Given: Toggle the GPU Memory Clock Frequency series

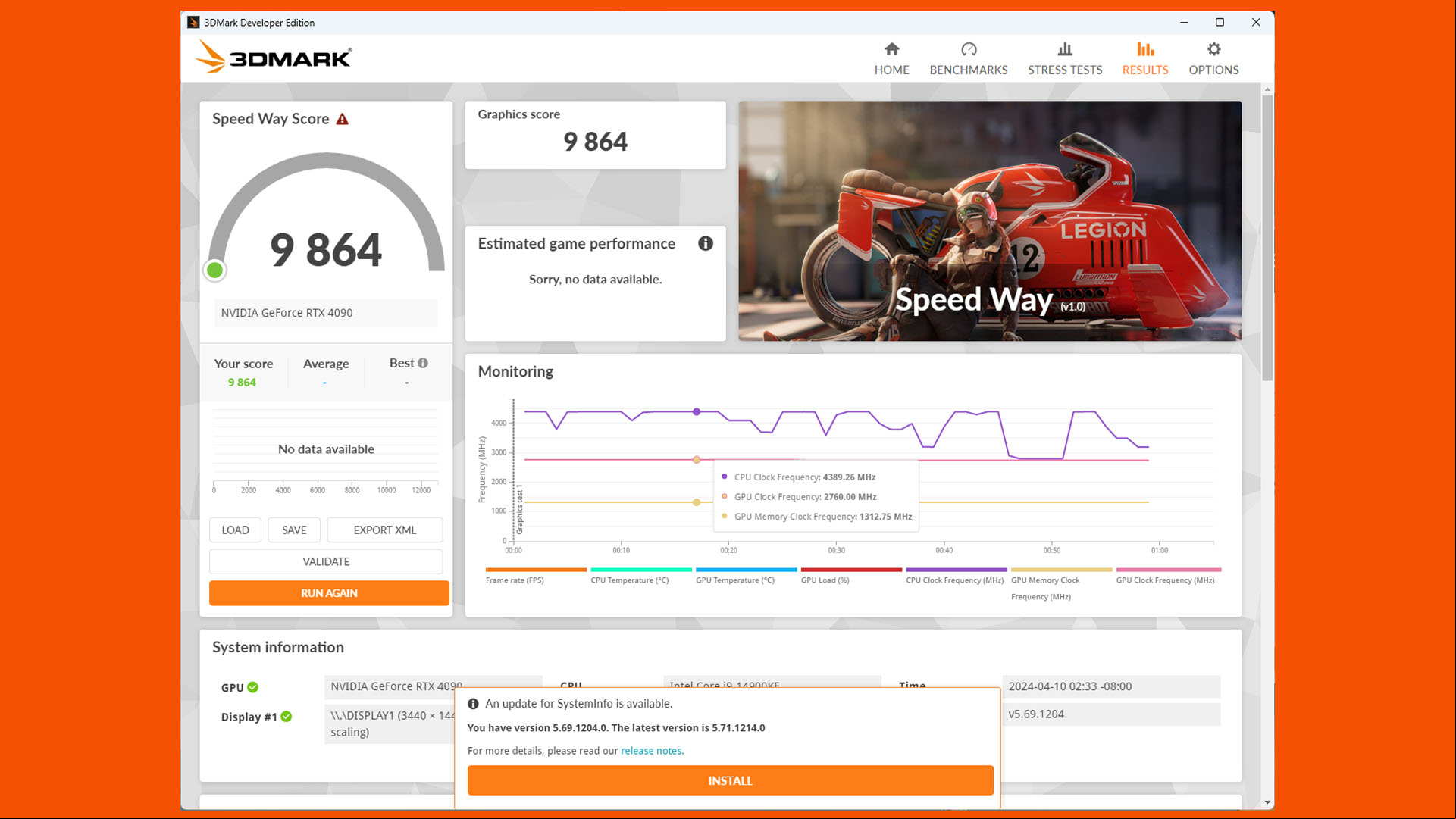Looking at the screenshot, I should [x=1061, y=584].
